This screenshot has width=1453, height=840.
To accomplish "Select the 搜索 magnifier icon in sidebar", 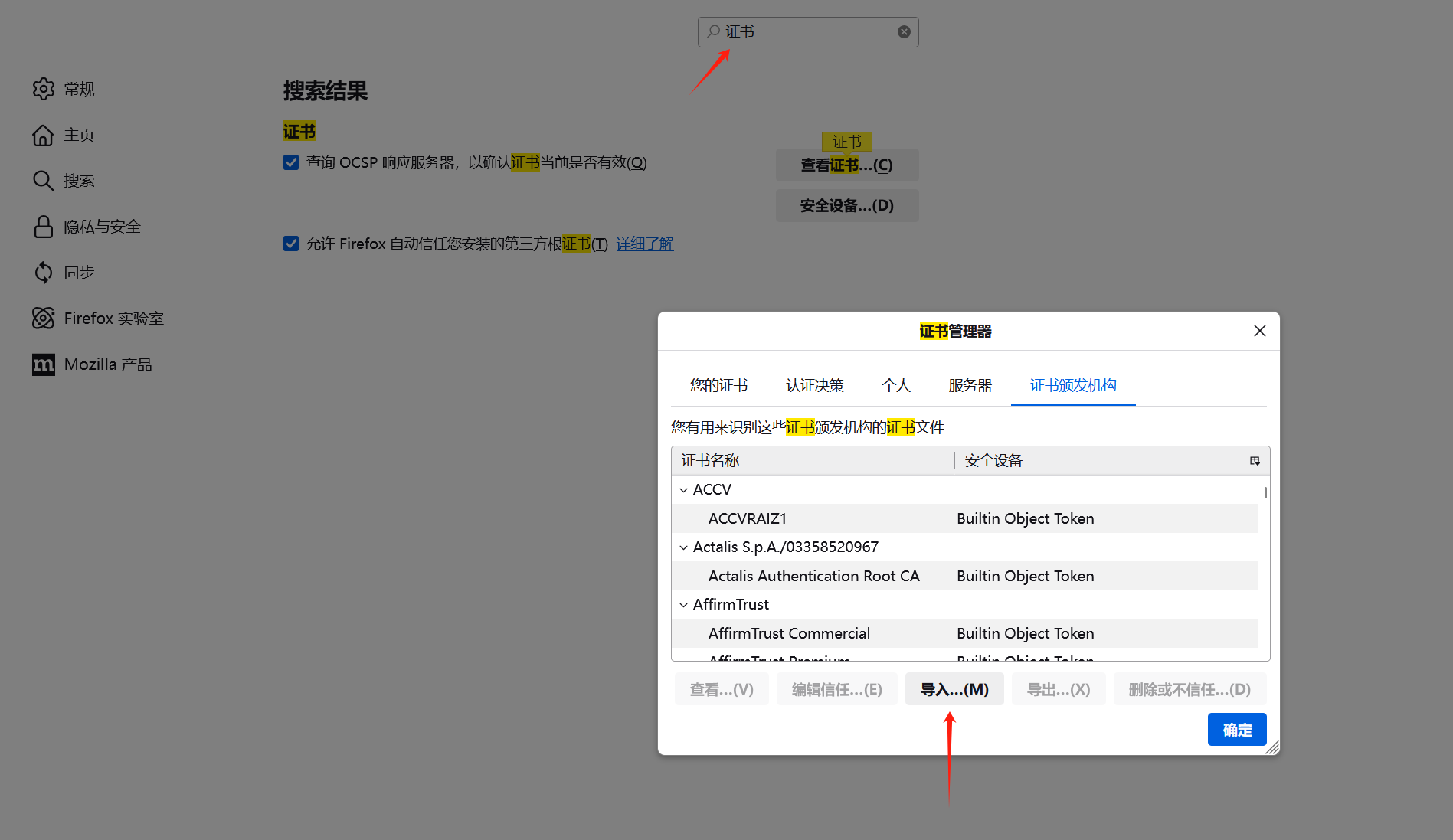I will click(44, 181).
